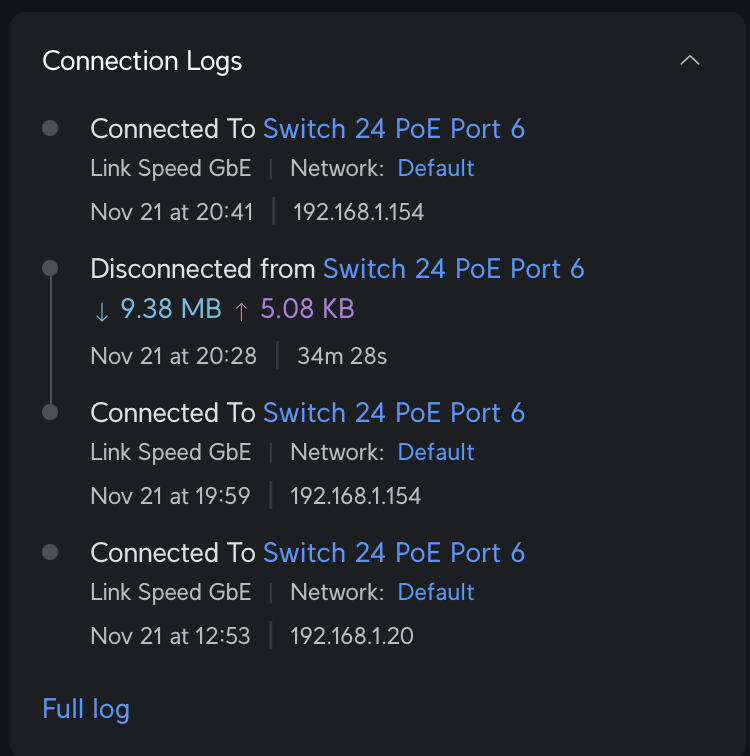Click the IP address 192.168.1.20
This screenshot has width=750, height=756.
click(x=351, y=635)
